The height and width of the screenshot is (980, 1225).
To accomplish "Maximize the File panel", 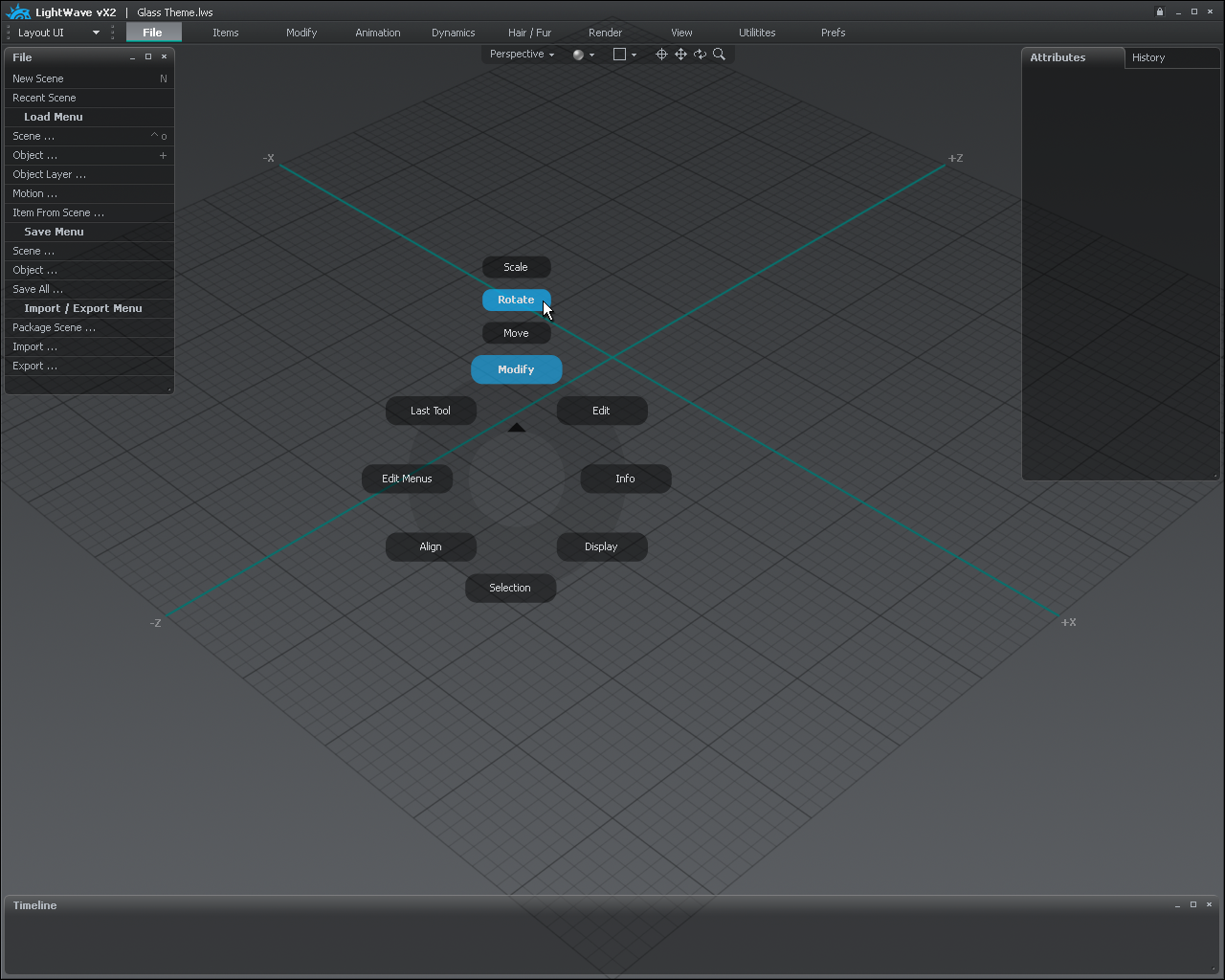I will (148, 57).
